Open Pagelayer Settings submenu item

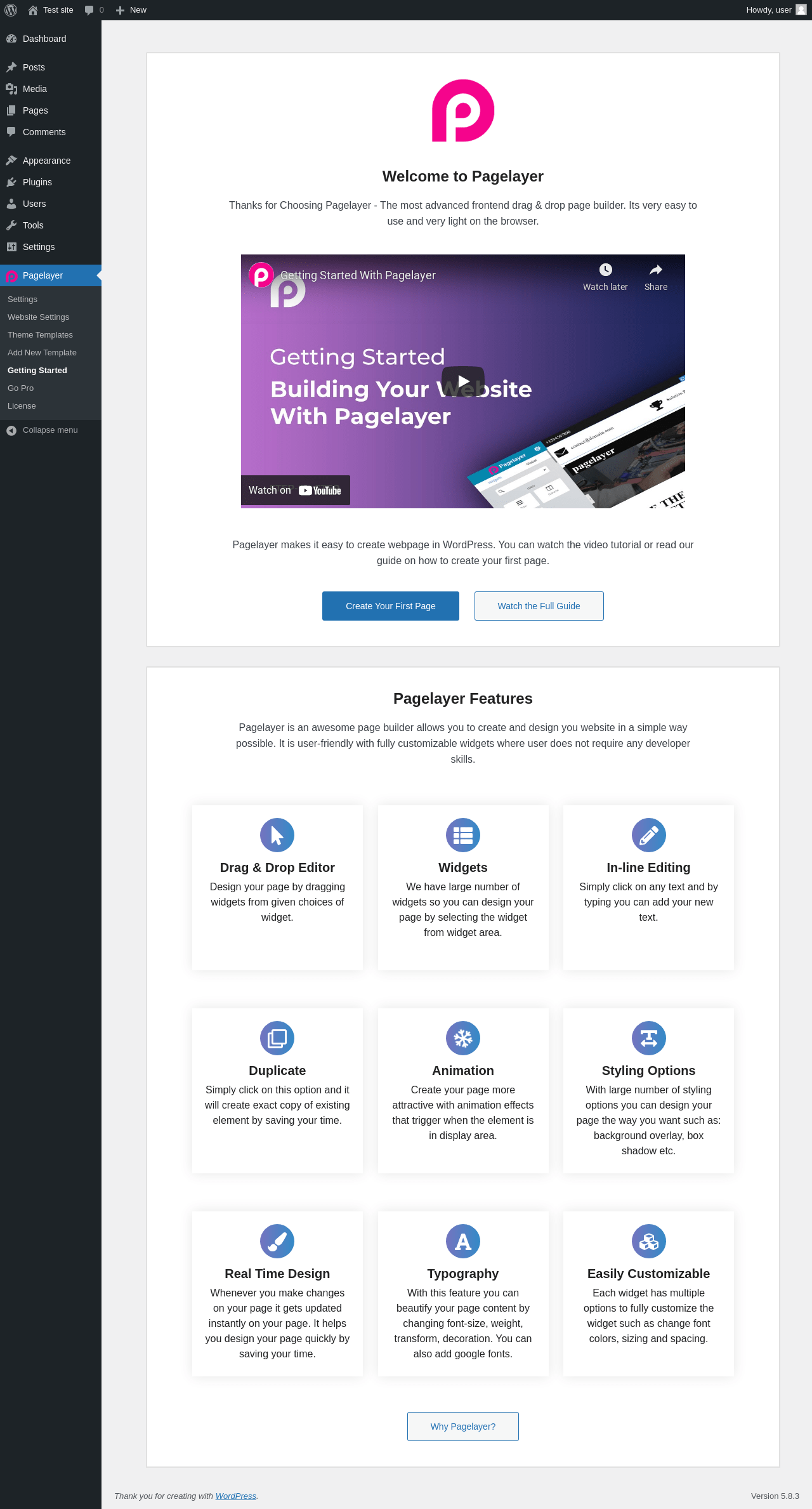(22, 300)
